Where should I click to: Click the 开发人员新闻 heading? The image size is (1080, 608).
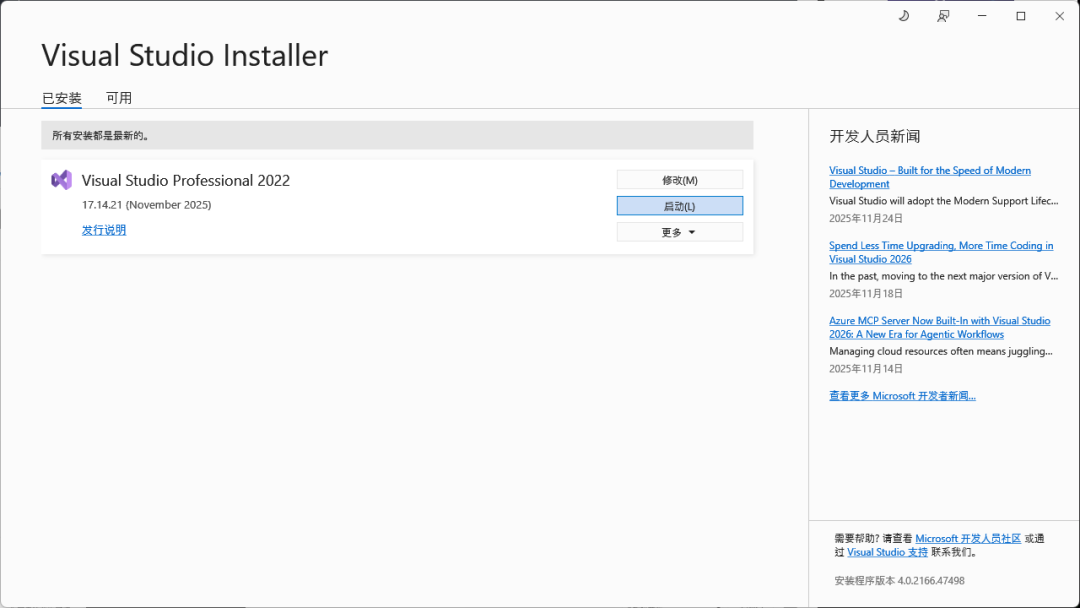(875, 136)
